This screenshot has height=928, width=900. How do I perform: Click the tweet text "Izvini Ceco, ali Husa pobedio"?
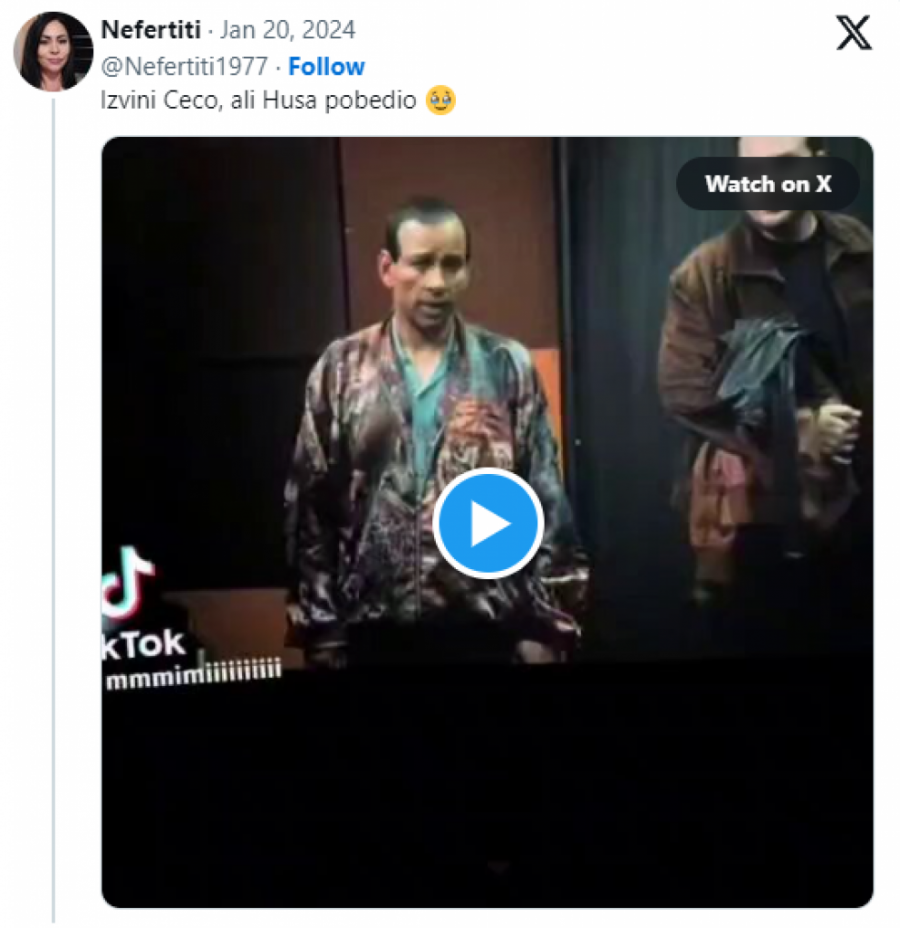click(262, 101)
